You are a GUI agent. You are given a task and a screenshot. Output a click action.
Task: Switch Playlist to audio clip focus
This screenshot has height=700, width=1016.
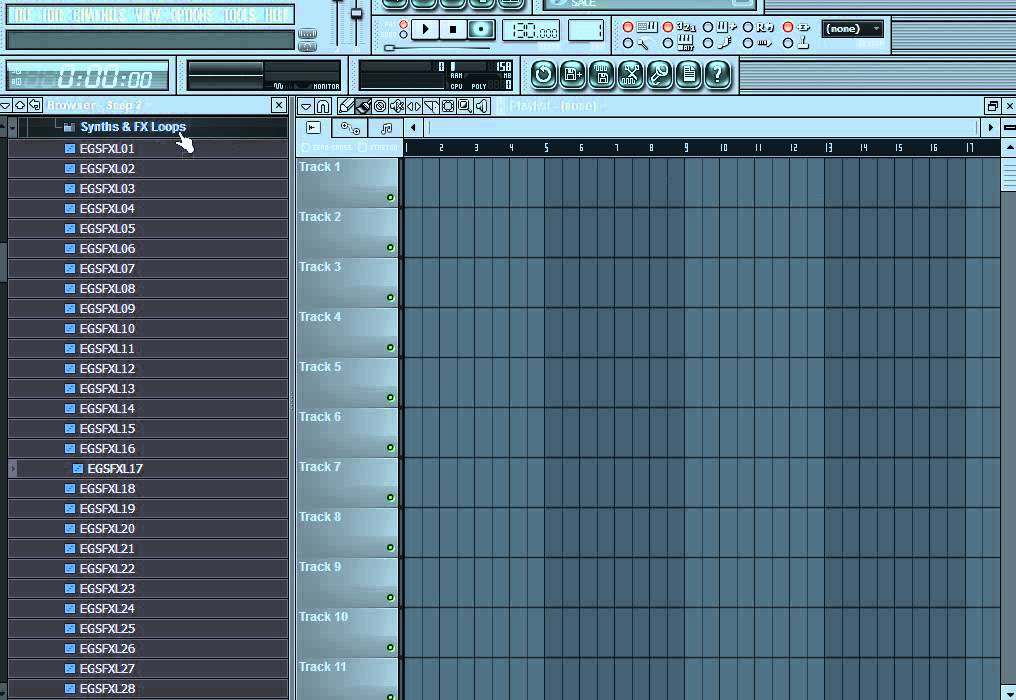point(314,128)
